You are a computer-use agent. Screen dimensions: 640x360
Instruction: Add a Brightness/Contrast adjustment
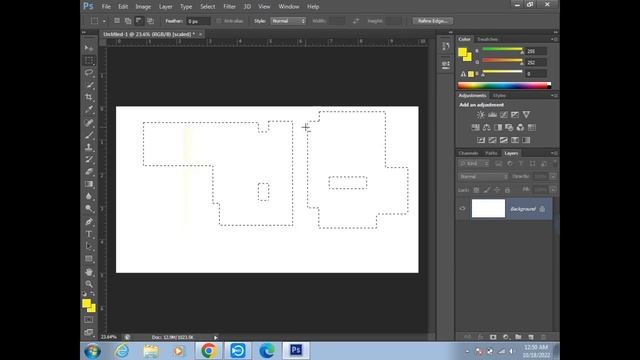tap(481, 115)
